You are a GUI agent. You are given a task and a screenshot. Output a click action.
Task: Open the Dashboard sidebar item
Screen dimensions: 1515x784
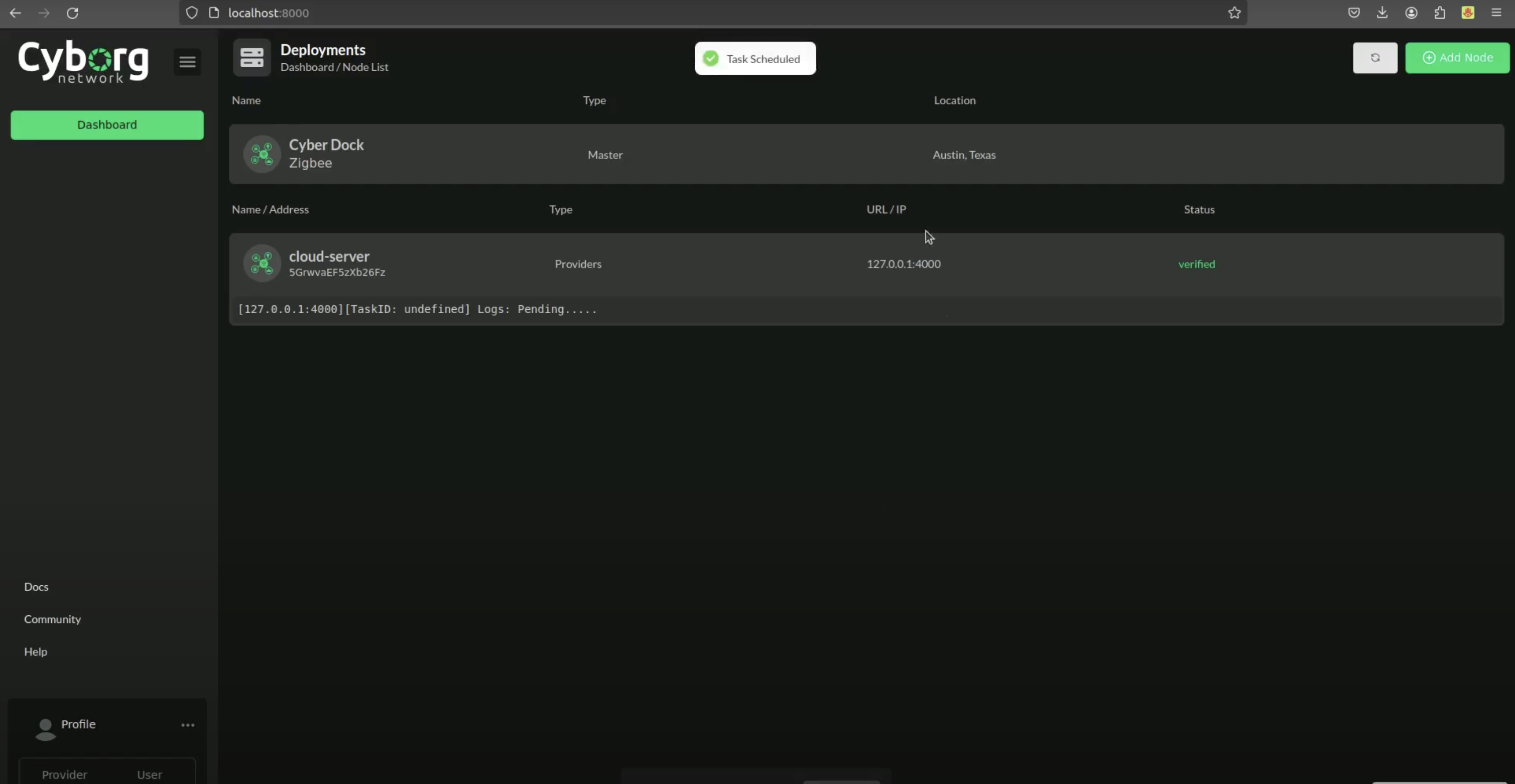click(x=107, y=124)
